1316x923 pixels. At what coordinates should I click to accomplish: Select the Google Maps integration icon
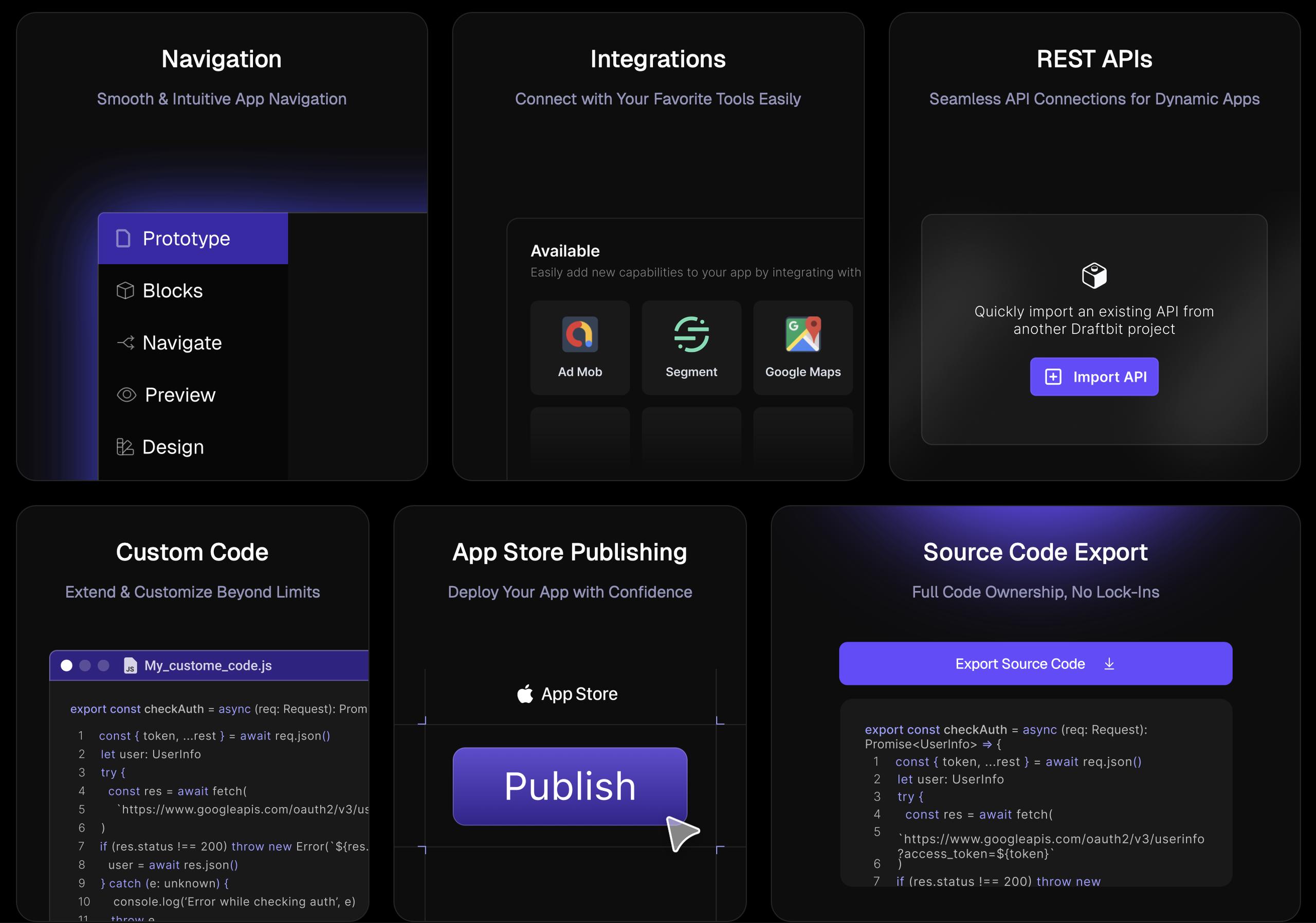point(802,334)
